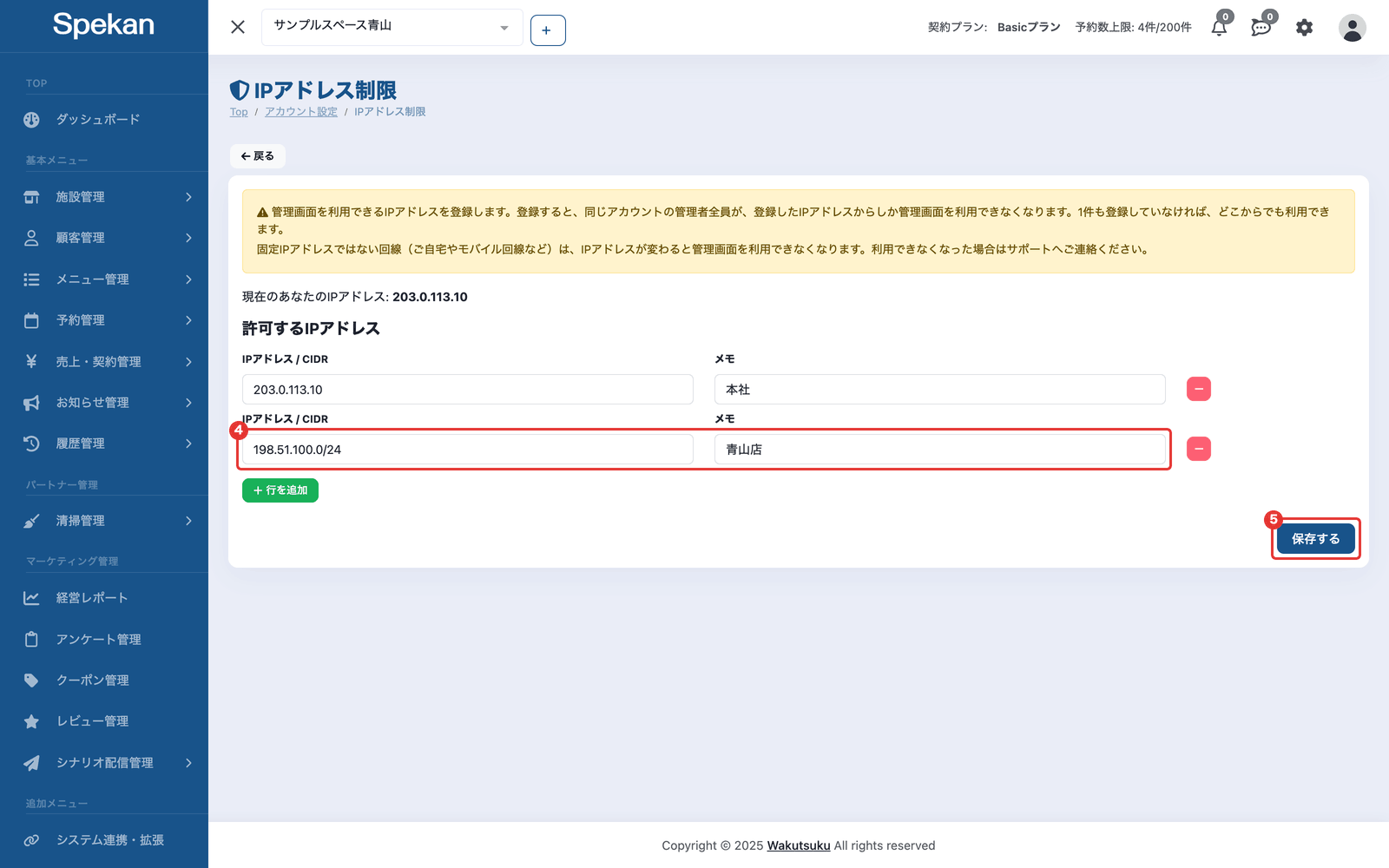1389x868 pixels.
Task: Click the calendar icon for 予約管理
Action: [31, 320]
